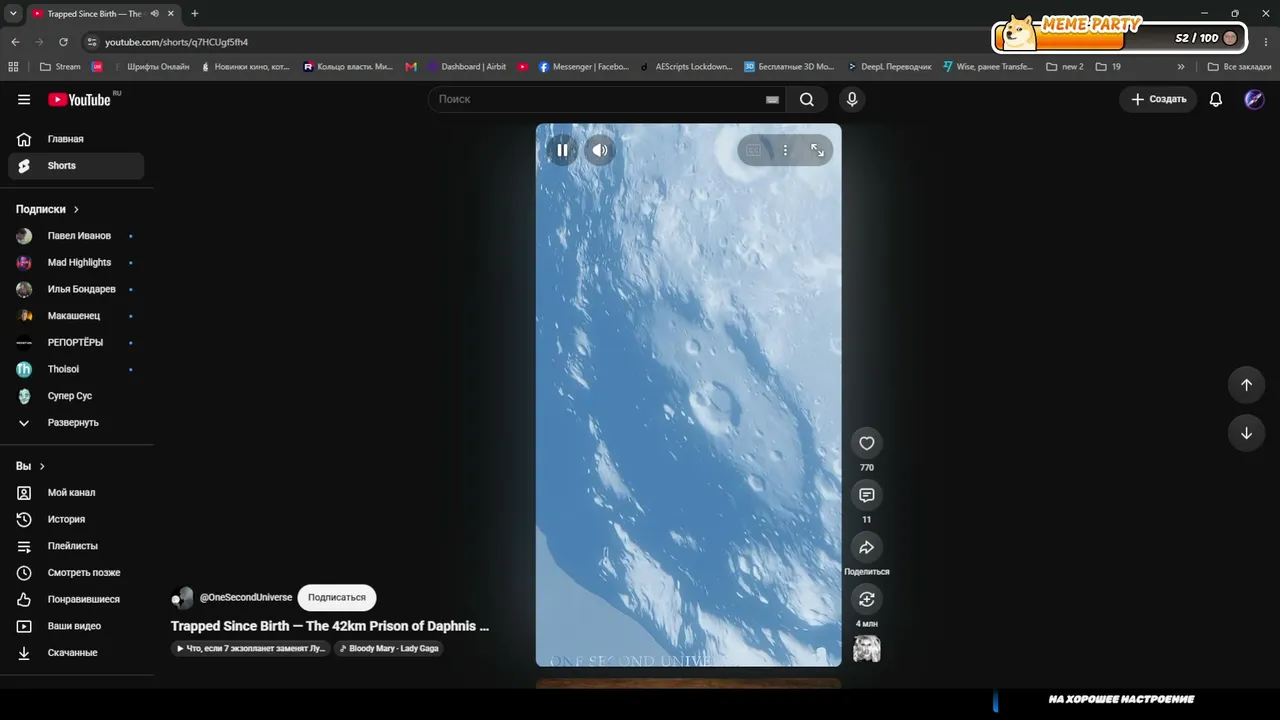Open the on-screen keyboard in search box
1280x720 pixels.
coord(772,99)
